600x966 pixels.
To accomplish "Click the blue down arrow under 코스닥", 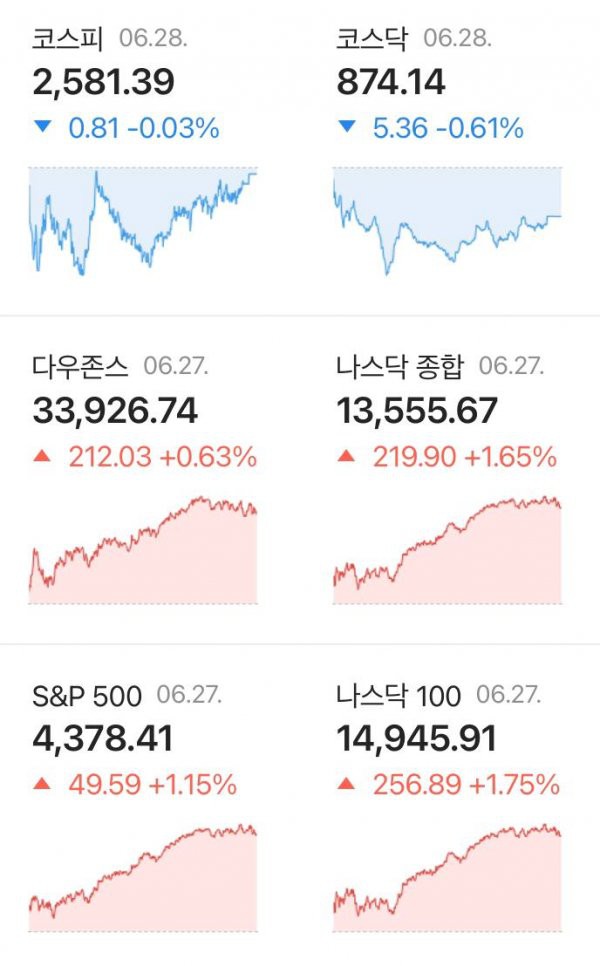I will tap(347, 127).
